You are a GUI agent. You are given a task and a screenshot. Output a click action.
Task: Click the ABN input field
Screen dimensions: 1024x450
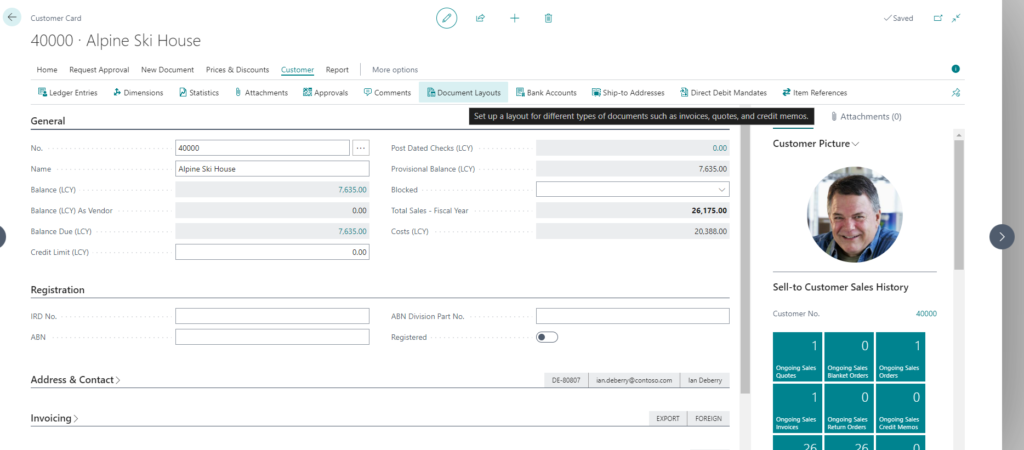pyautogui.click(x=272, y=337)
